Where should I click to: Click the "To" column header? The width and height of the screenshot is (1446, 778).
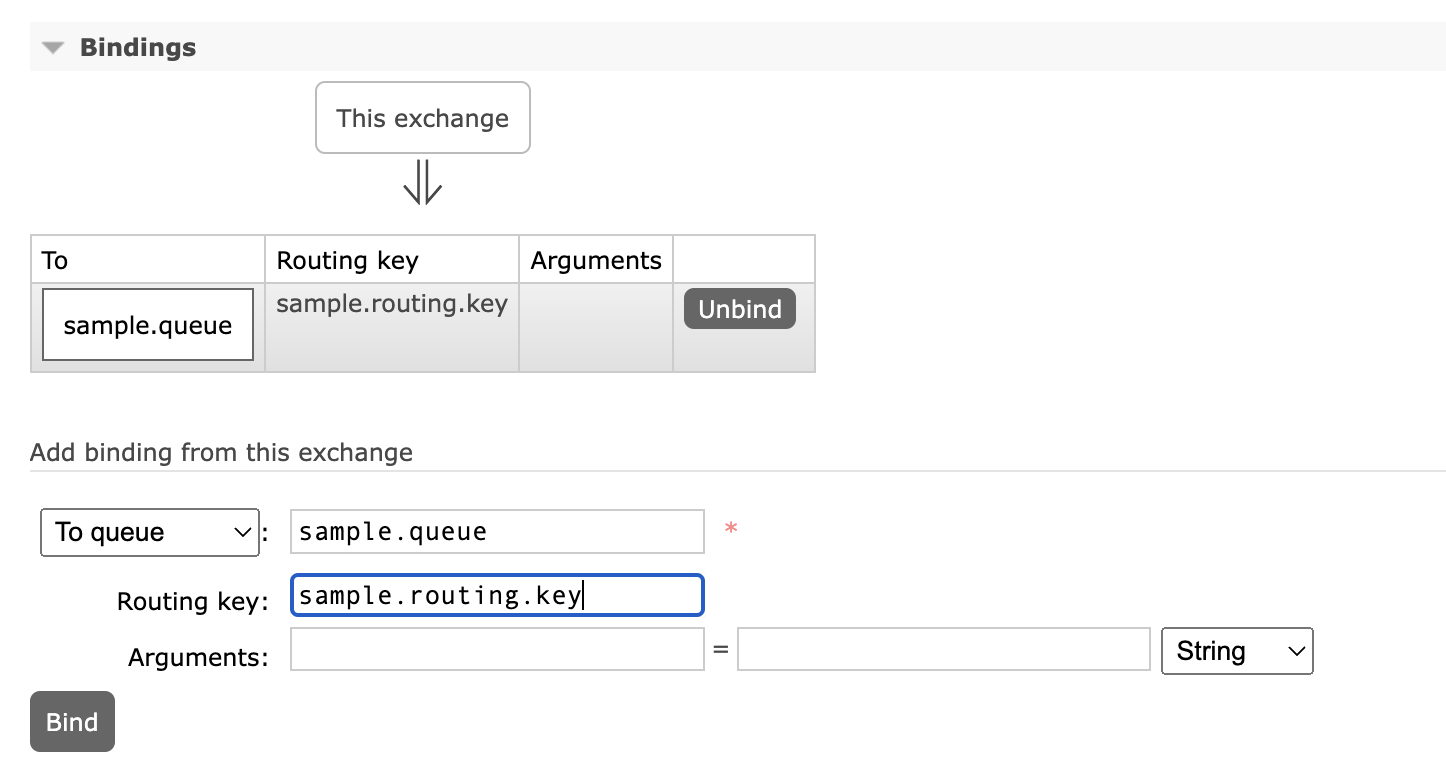click(54, 260)
